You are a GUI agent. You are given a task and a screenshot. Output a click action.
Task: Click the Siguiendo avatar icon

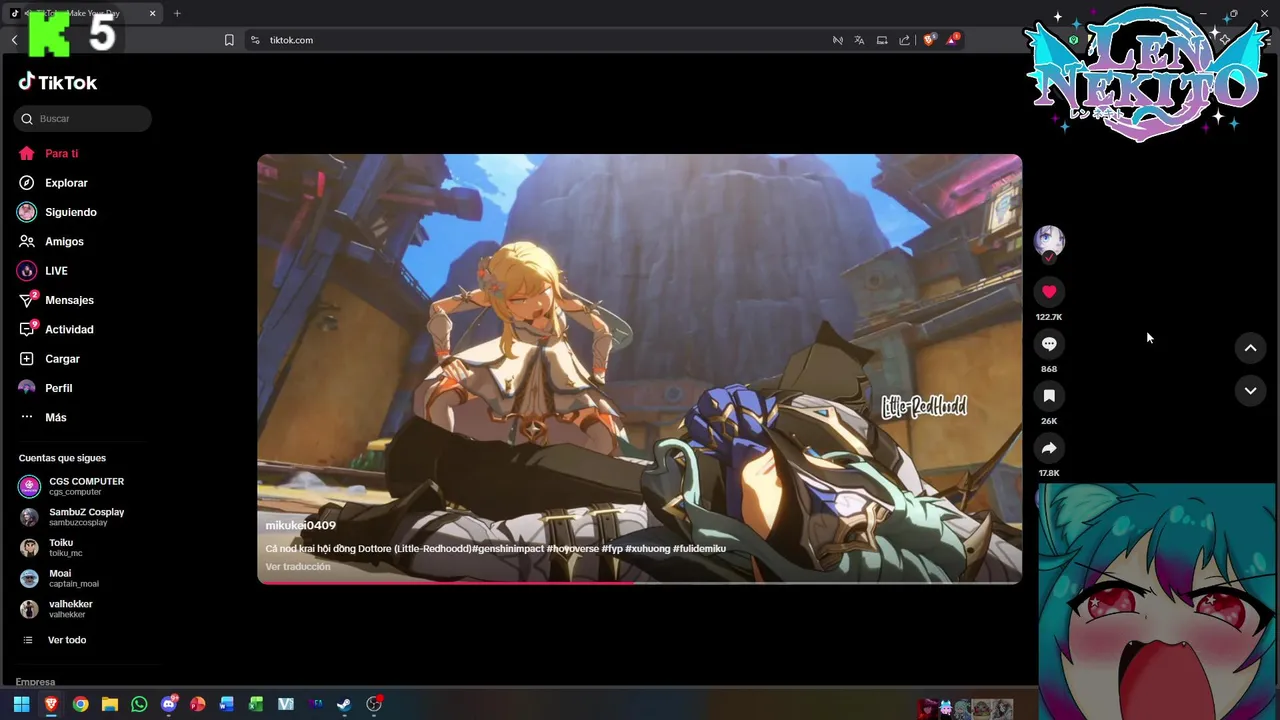point(27,212)
